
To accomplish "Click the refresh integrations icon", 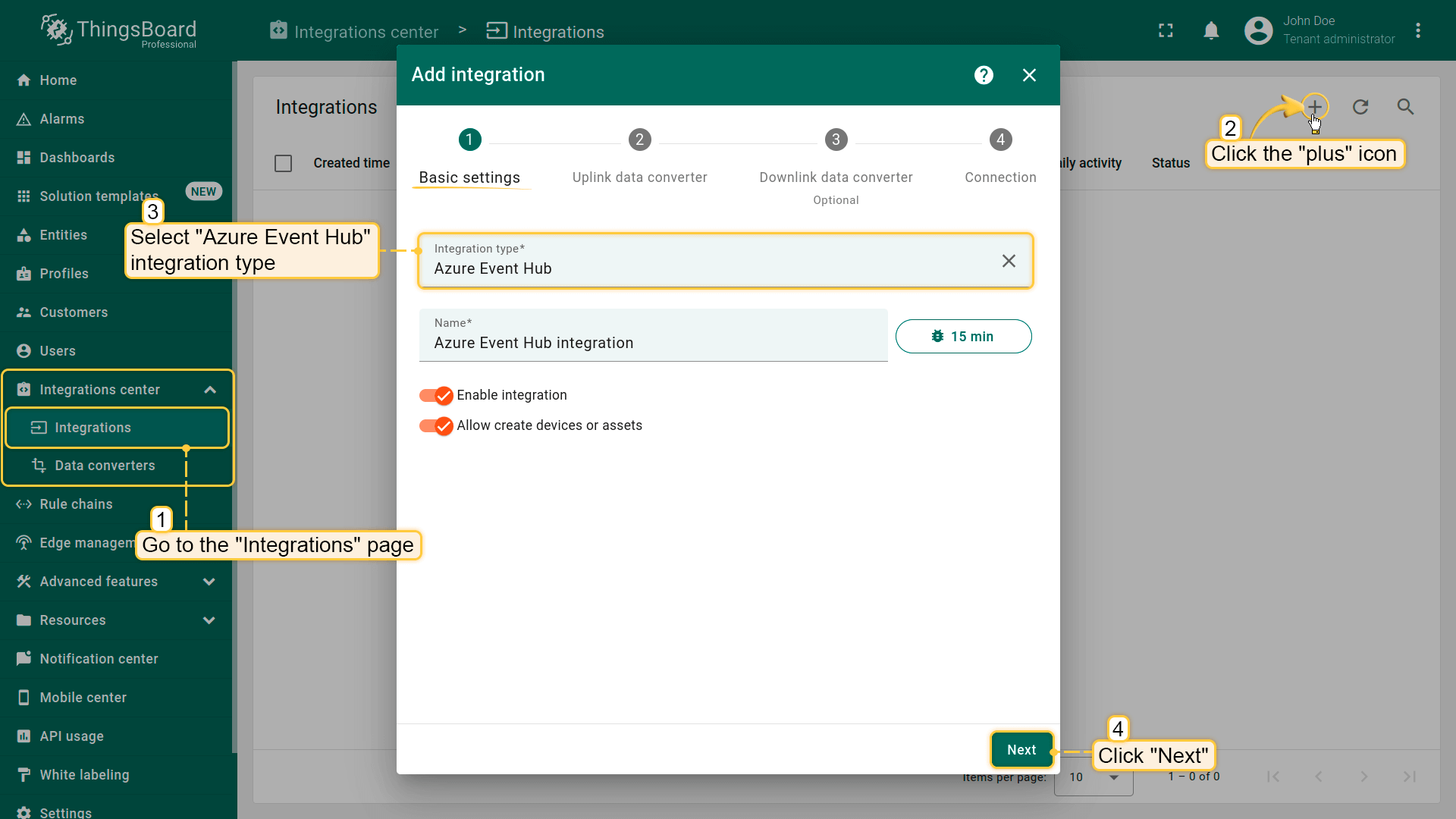I will 1360,107.
